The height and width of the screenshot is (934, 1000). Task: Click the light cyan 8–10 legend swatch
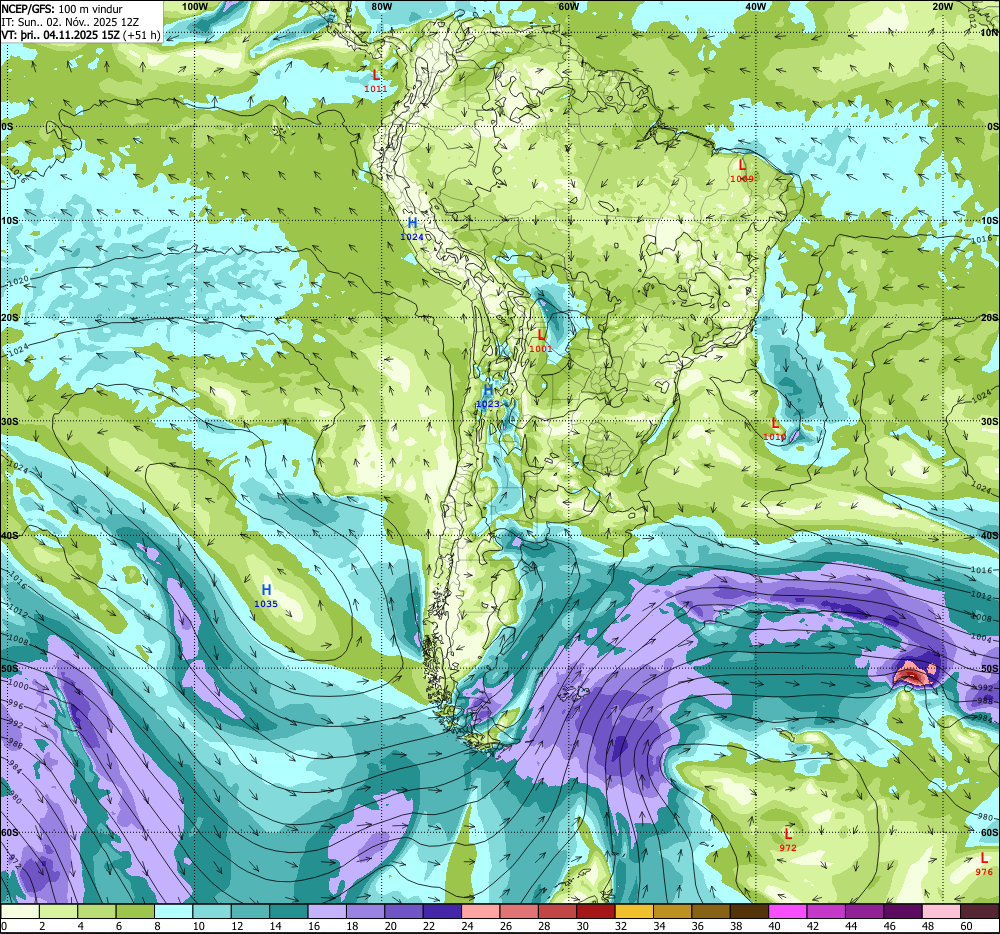pos(173,911)
